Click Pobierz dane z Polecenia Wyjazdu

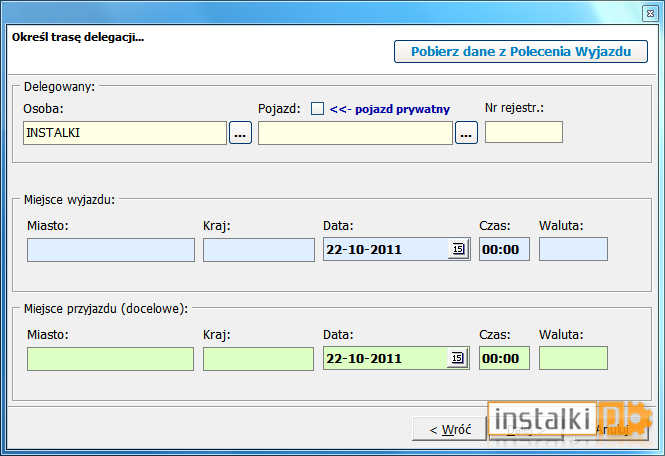pyautogui.click(x=521, y=52)
